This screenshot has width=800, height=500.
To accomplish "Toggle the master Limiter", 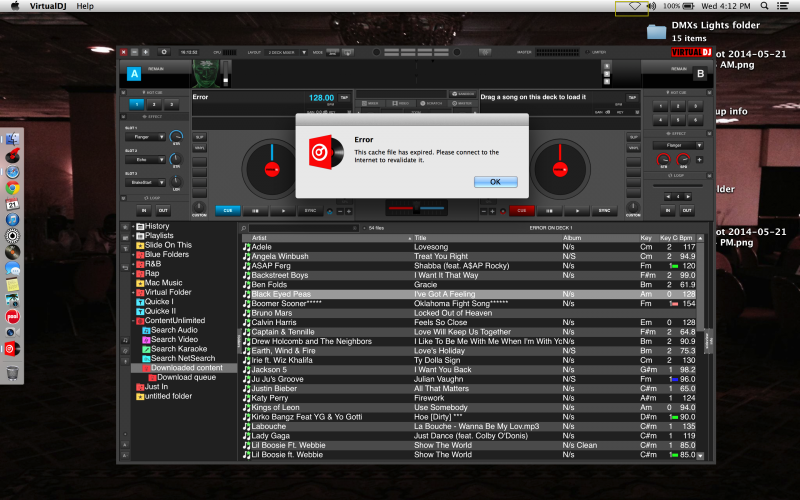I will [x=596, y=52].
